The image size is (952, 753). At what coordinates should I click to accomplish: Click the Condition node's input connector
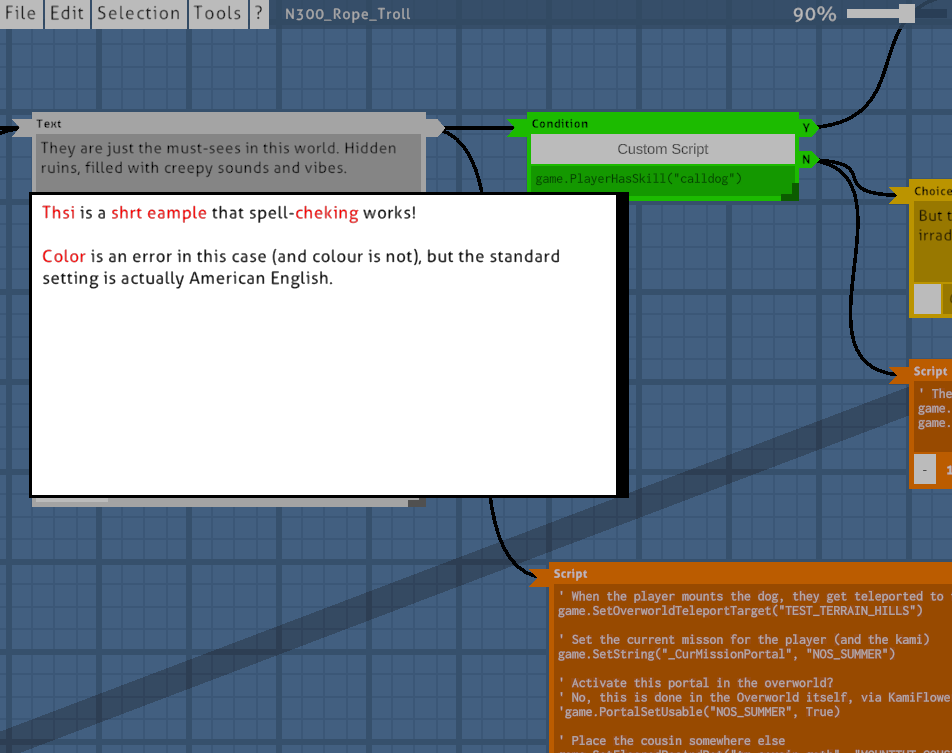[x=518, y=128]
